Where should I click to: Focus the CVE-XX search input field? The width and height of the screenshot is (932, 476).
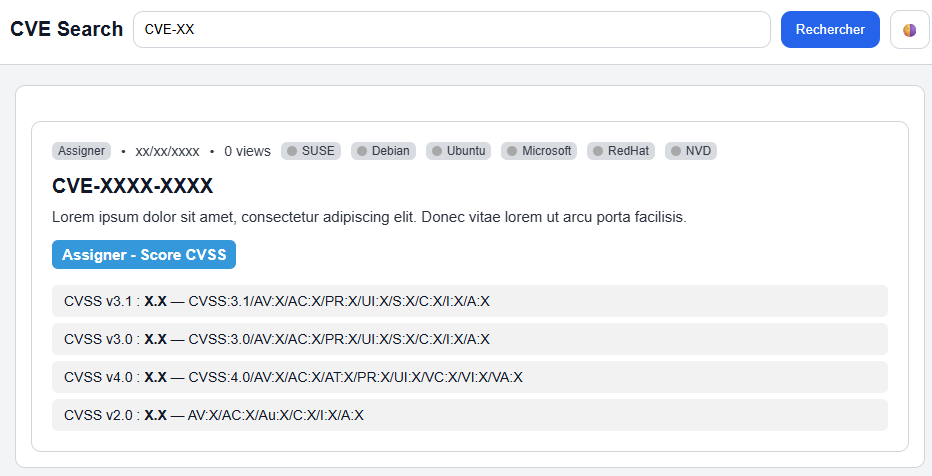point(452,30)
